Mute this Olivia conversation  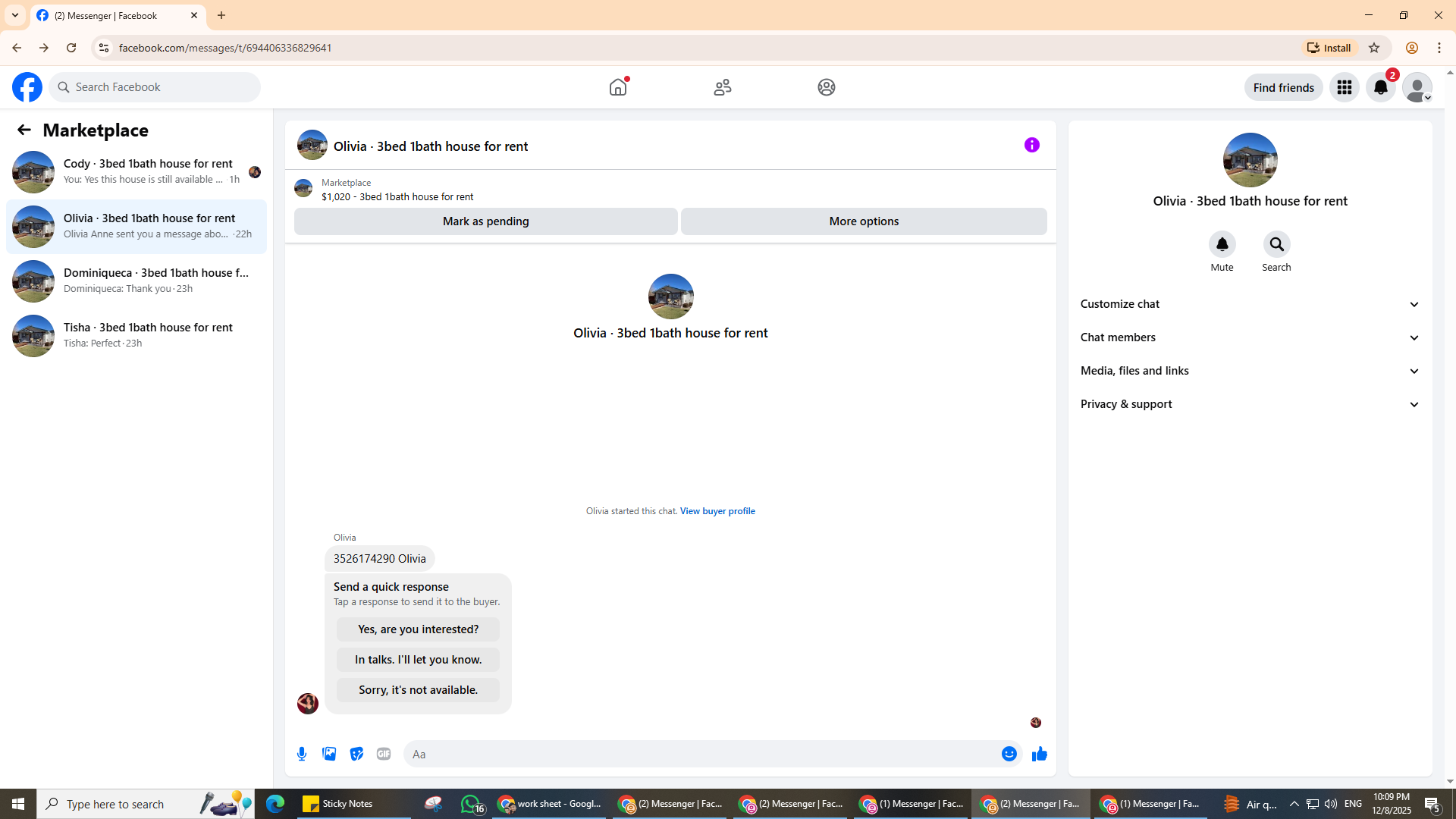coord(1222,245)
